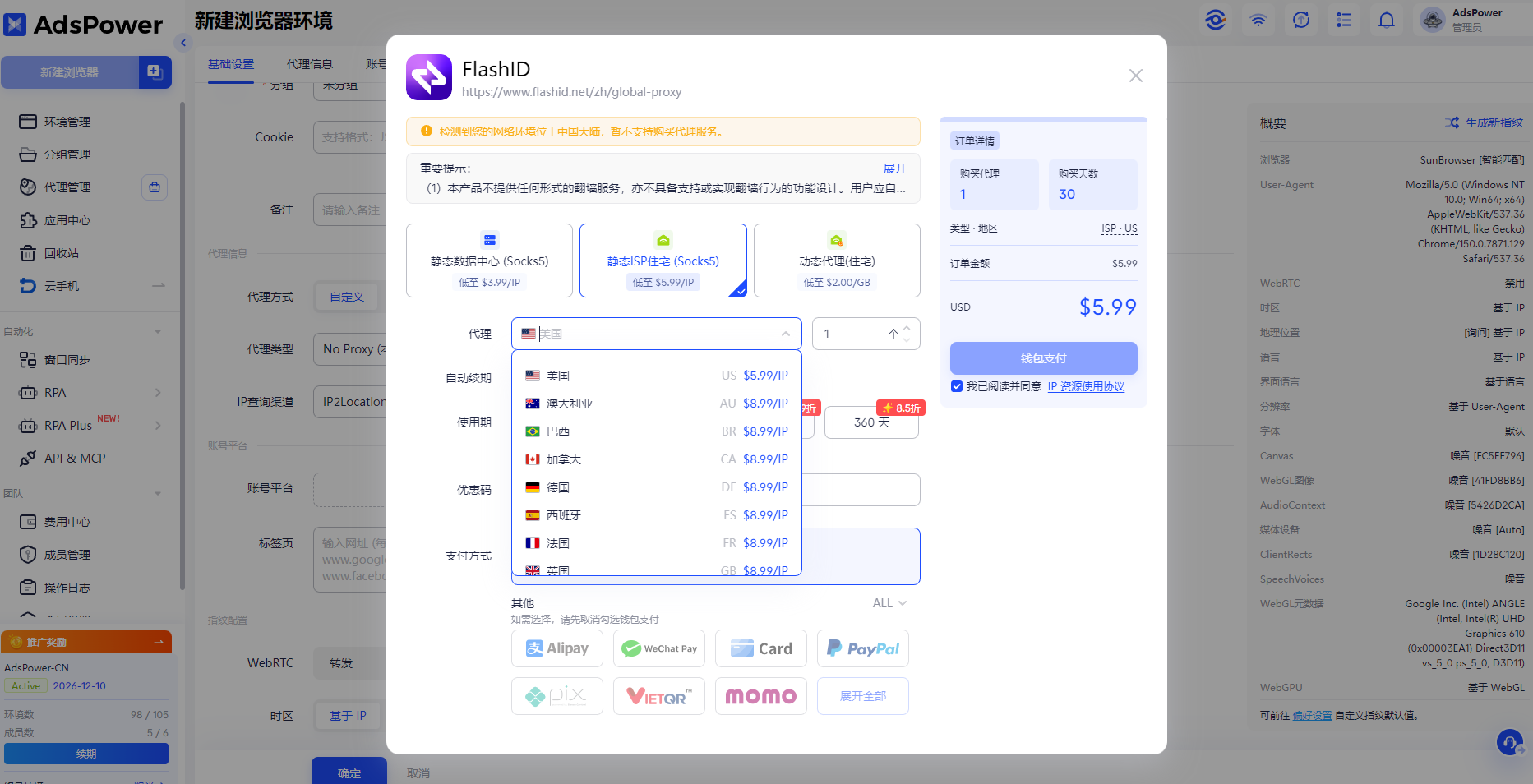This screenshot has height=784, width=1533.
Task: Click 生成新指纹 in the overview panel
Action: [x=1485, y=122]
